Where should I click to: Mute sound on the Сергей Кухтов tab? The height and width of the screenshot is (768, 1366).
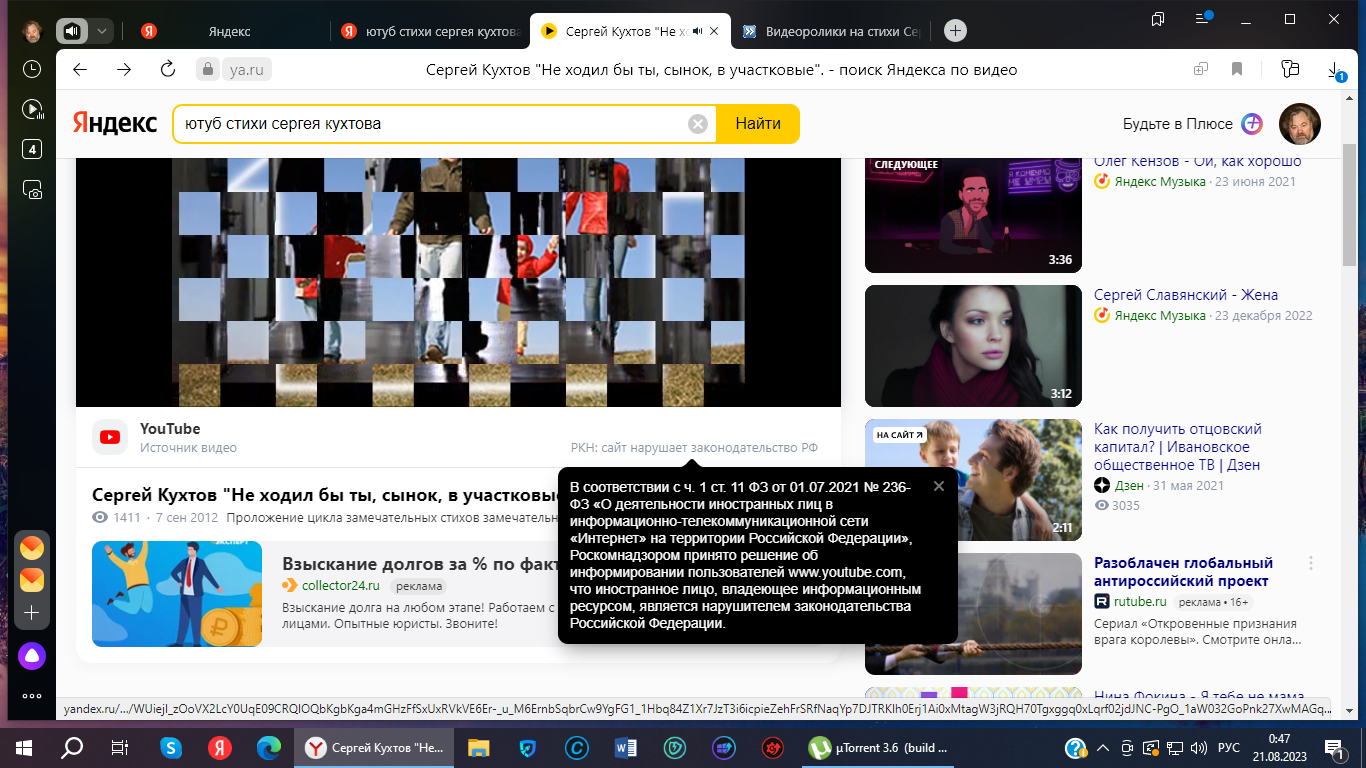697,31
